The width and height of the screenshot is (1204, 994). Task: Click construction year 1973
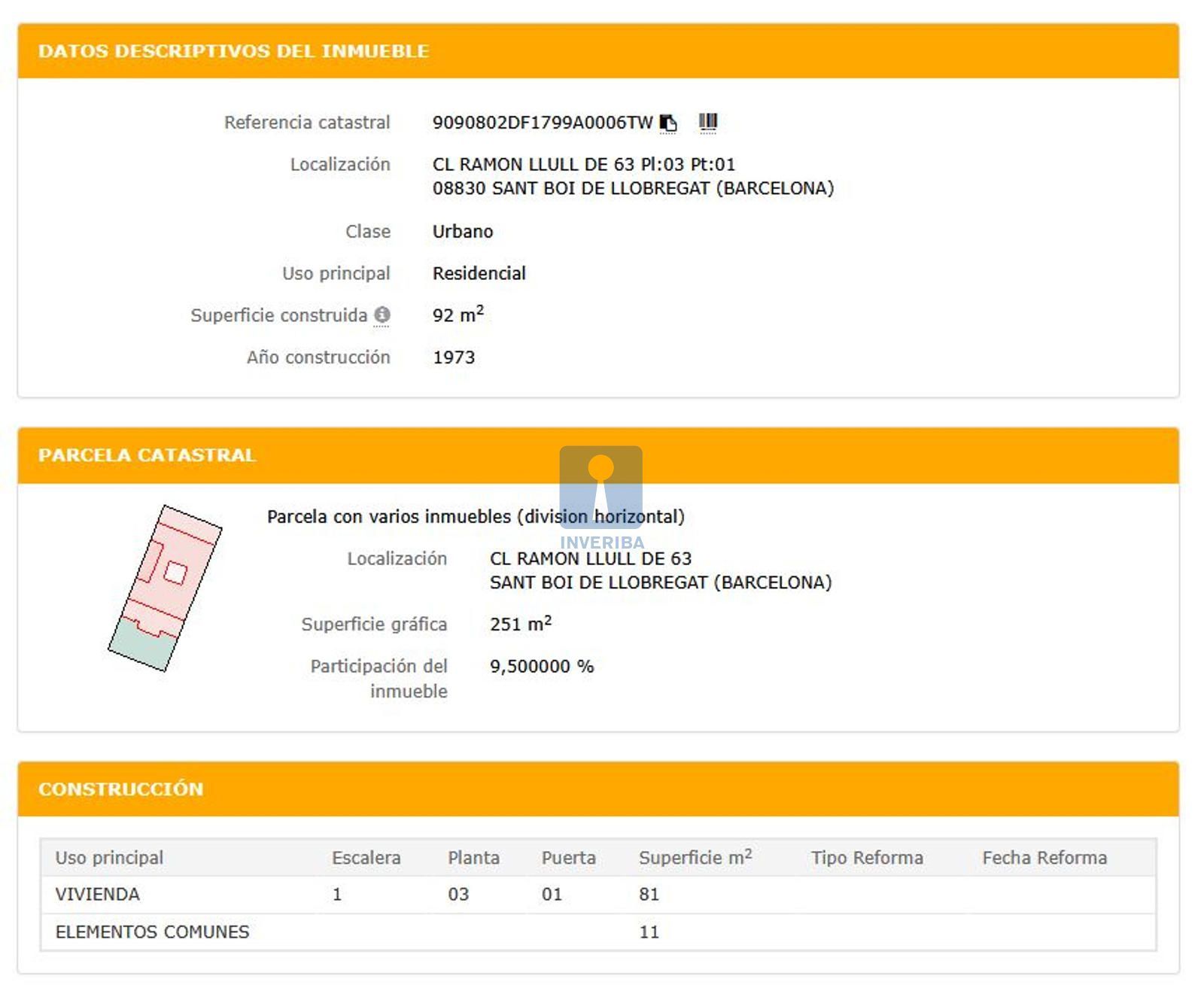(454, 357)
